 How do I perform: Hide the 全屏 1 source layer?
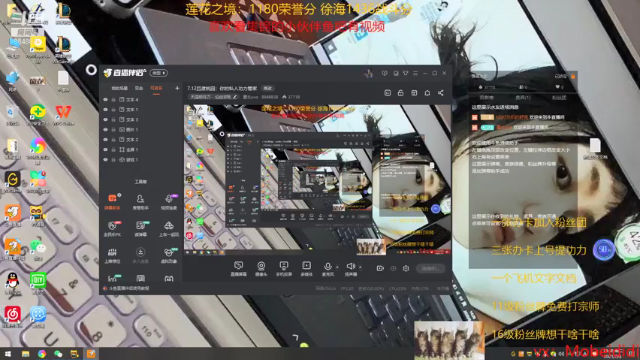point(105,150)
